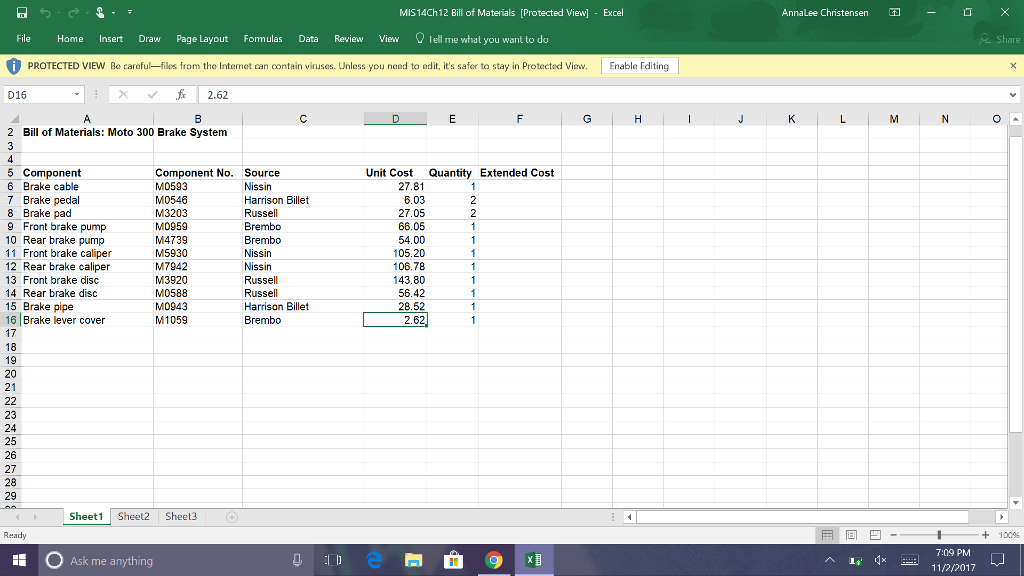Switch to Sheet2 tab
This screenshot has height=576, width=1024.
[133, 517]
